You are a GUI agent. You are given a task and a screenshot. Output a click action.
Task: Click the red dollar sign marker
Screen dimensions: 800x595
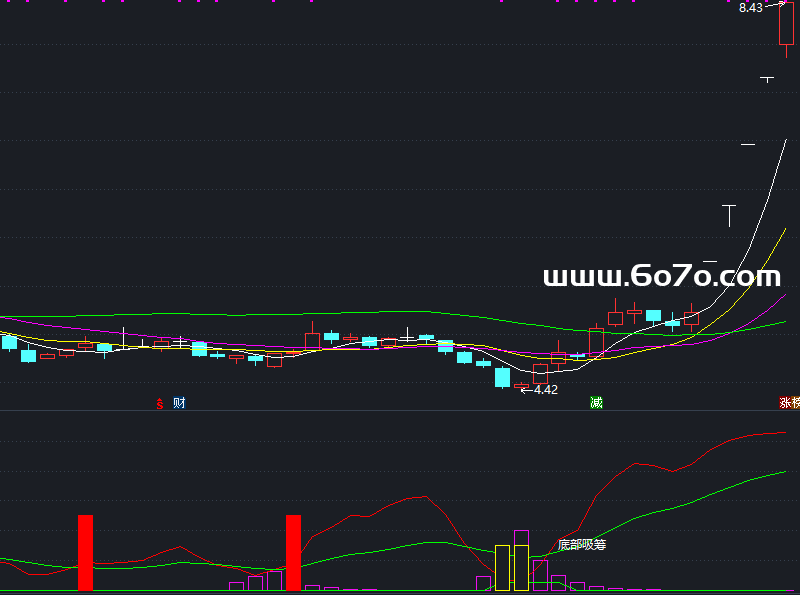click(x=159, y=404)
